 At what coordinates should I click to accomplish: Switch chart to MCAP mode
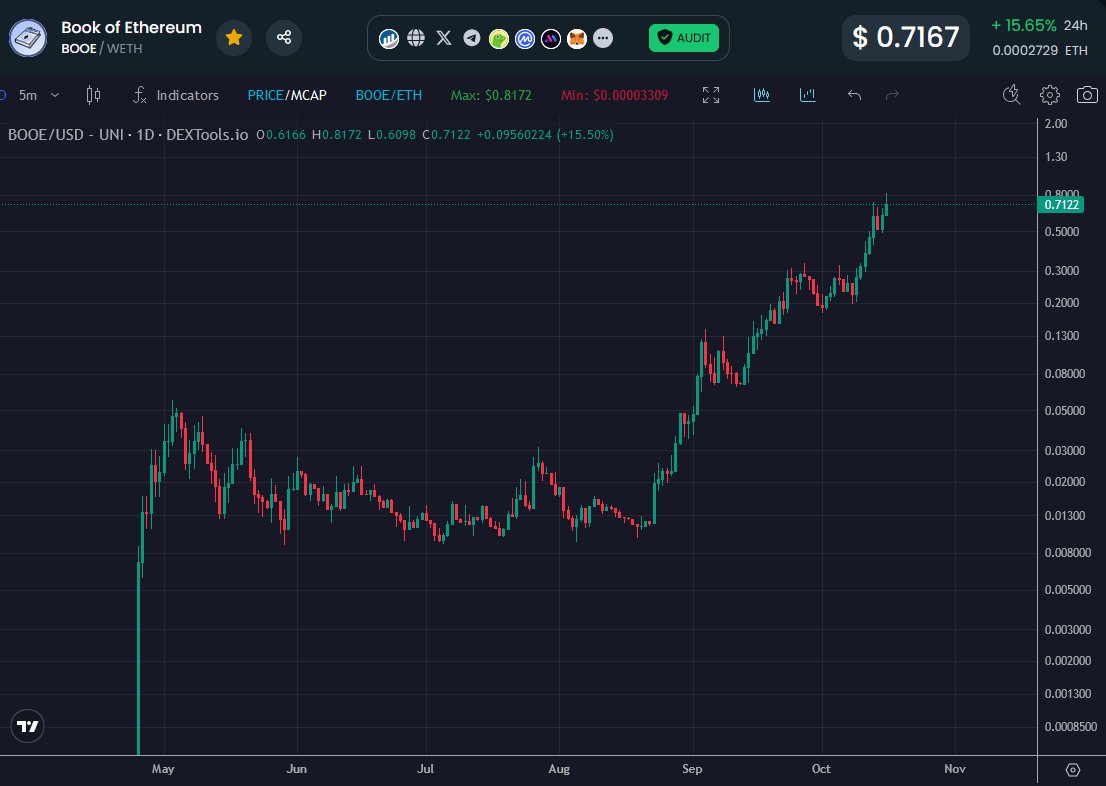[x=309, y=95]
